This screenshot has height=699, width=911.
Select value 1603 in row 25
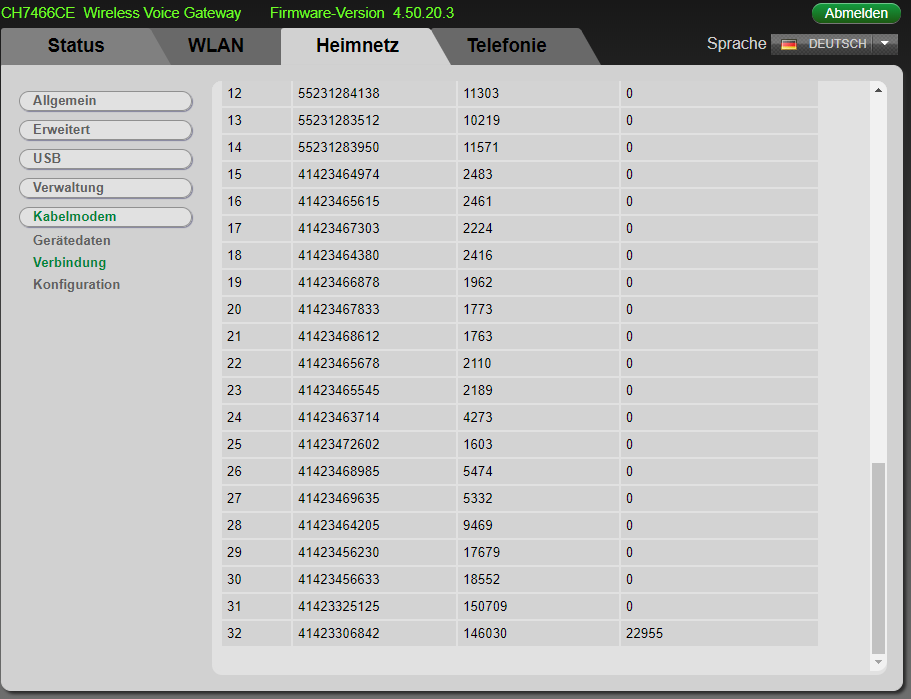pyautogui.click(x=478, y=445)
